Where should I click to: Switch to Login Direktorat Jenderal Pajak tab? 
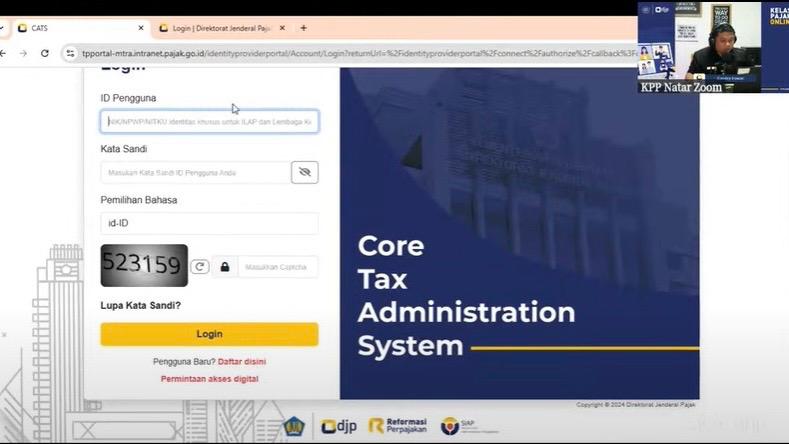click(x=220, y=28)
